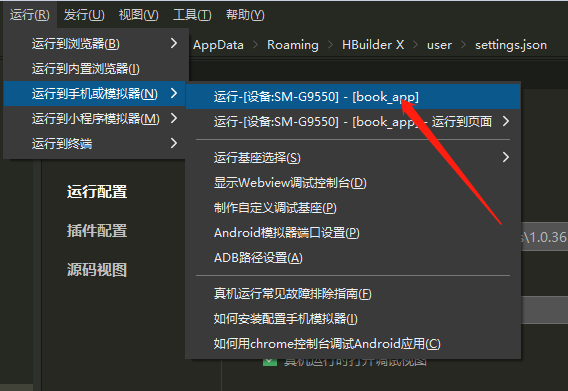Click AppData in the breadcrumb path

[218, 45]
